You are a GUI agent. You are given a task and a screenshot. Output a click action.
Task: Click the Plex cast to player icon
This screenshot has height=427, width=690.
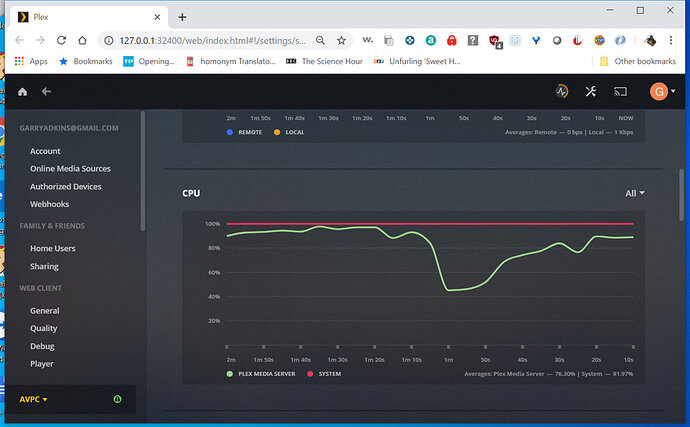coord(620,92)
